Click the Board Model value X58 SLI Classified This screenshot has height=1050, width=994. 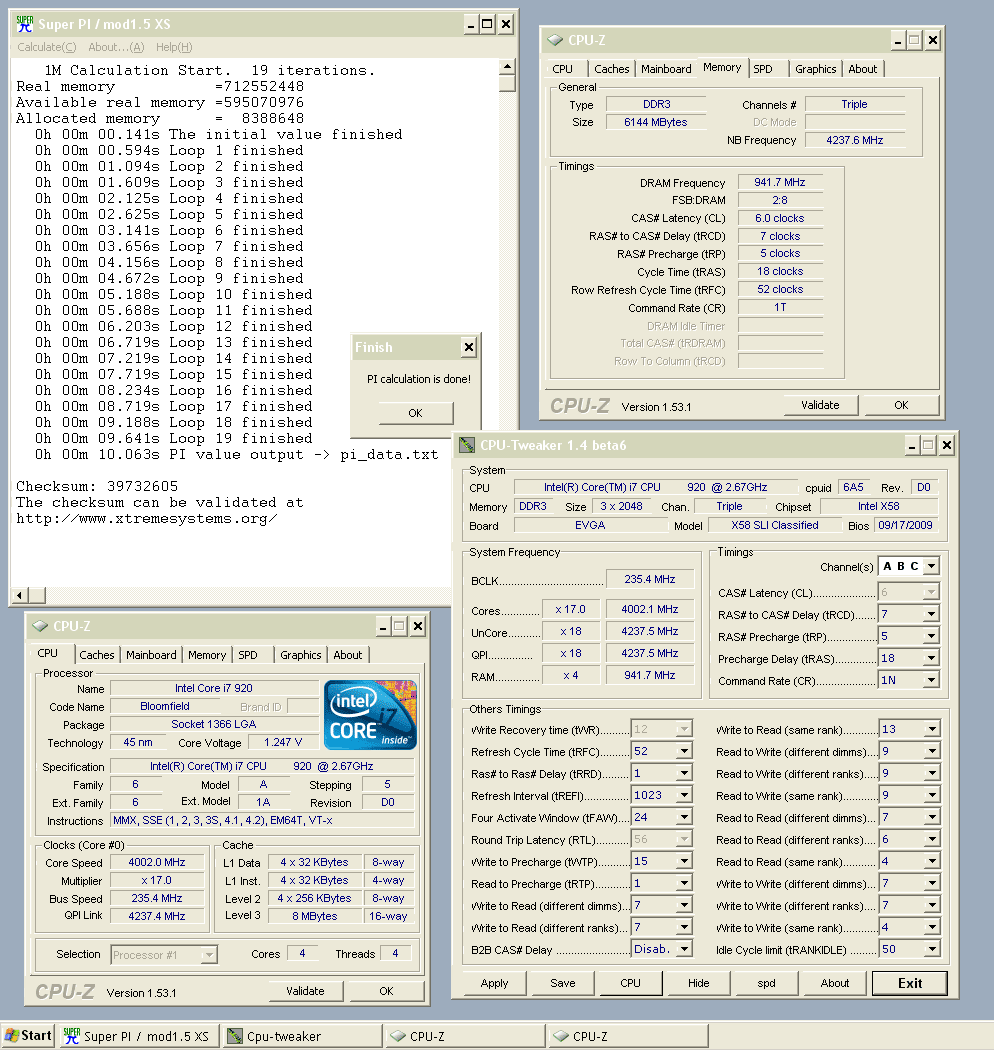[774, 526]
